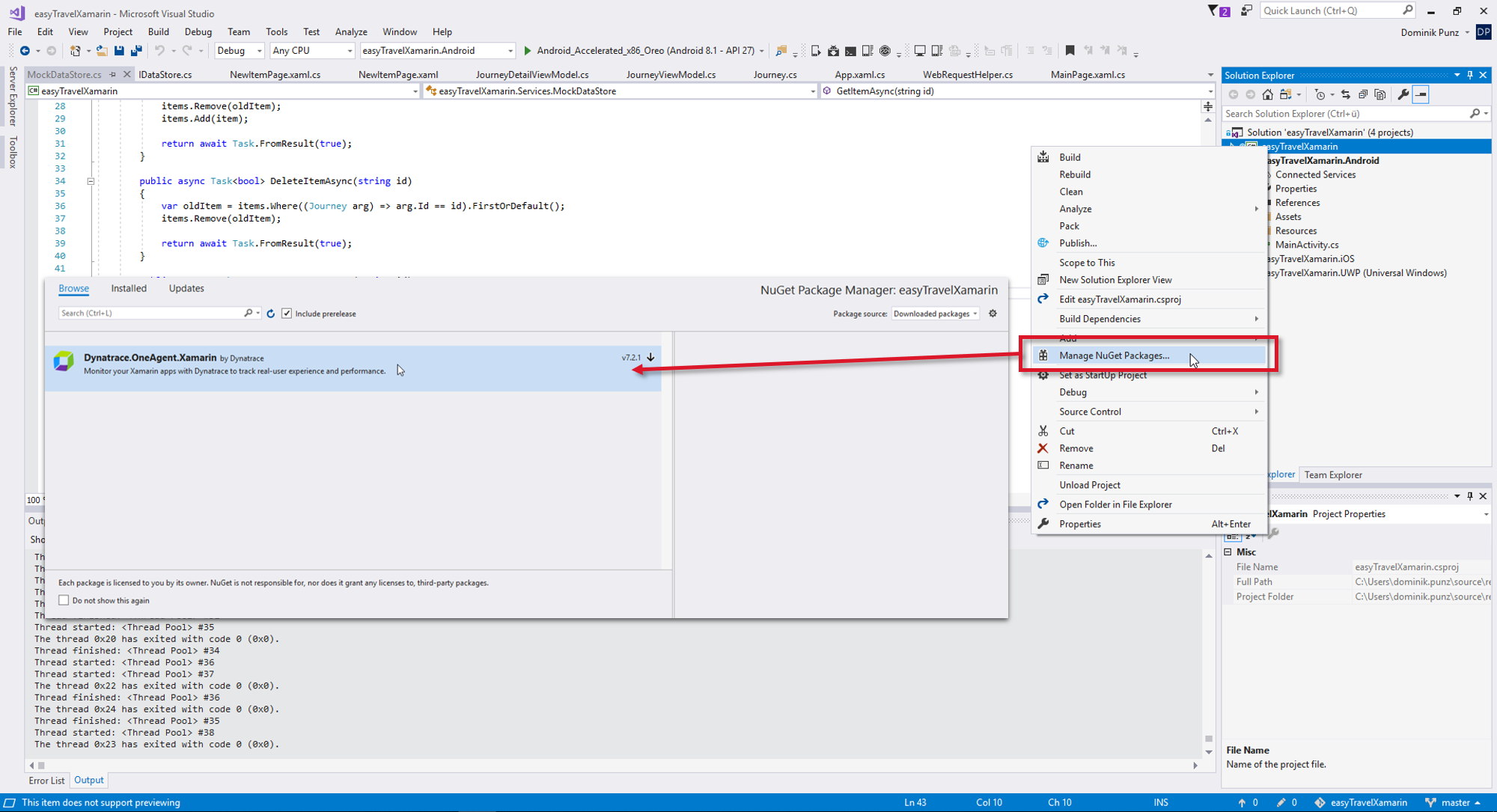Toggle Include prerelease checkbox

click(287, 314)
